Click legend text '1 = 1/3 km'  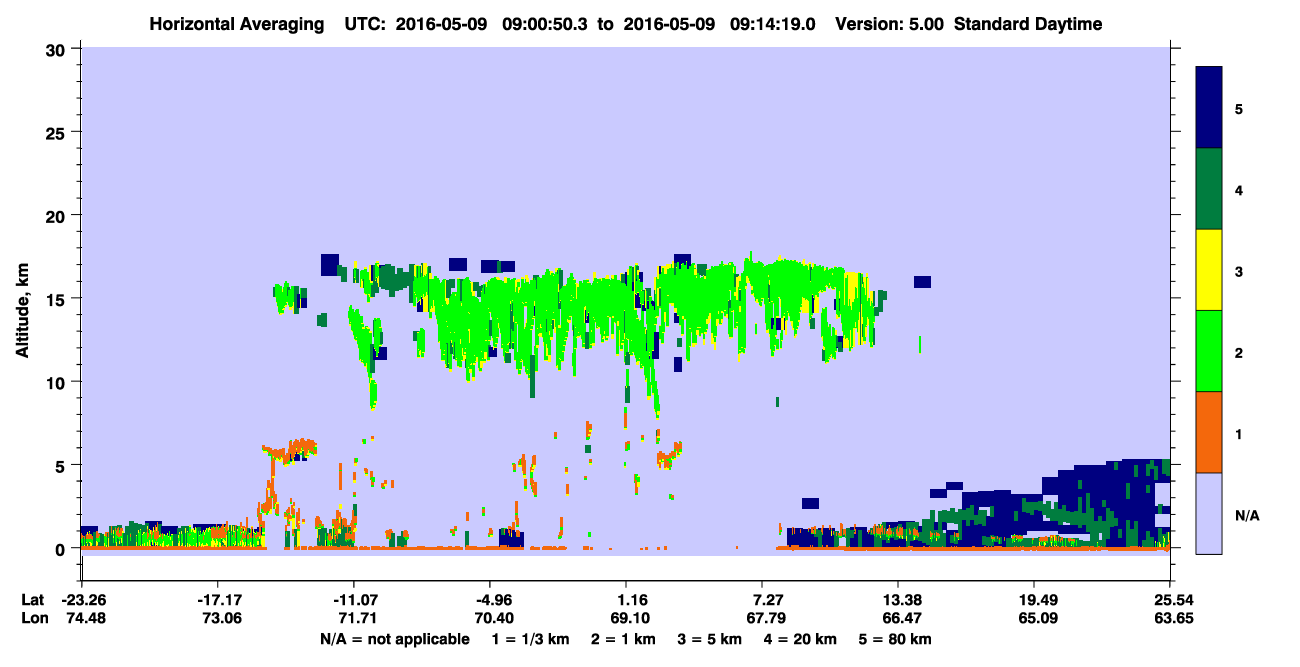[x=531, y=639]
